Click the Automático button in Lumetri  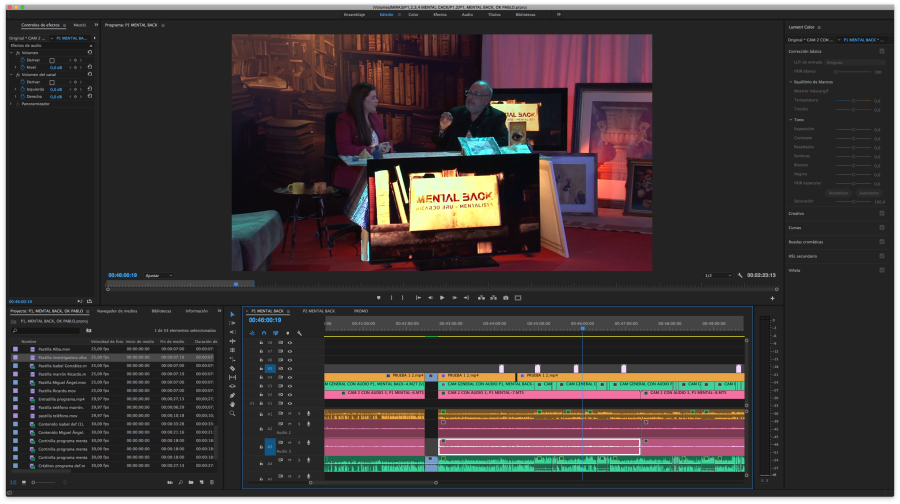pyautogui.click(x=868, y=193)
